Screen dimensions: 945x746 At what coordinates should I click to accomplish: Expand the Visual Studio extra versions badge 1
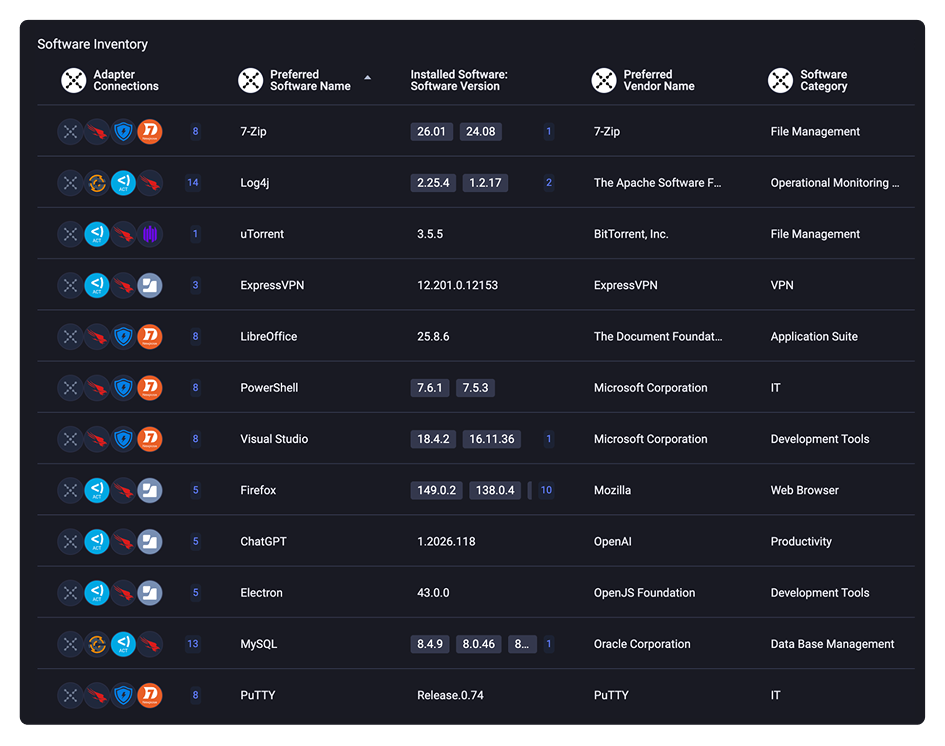point(548,439)
